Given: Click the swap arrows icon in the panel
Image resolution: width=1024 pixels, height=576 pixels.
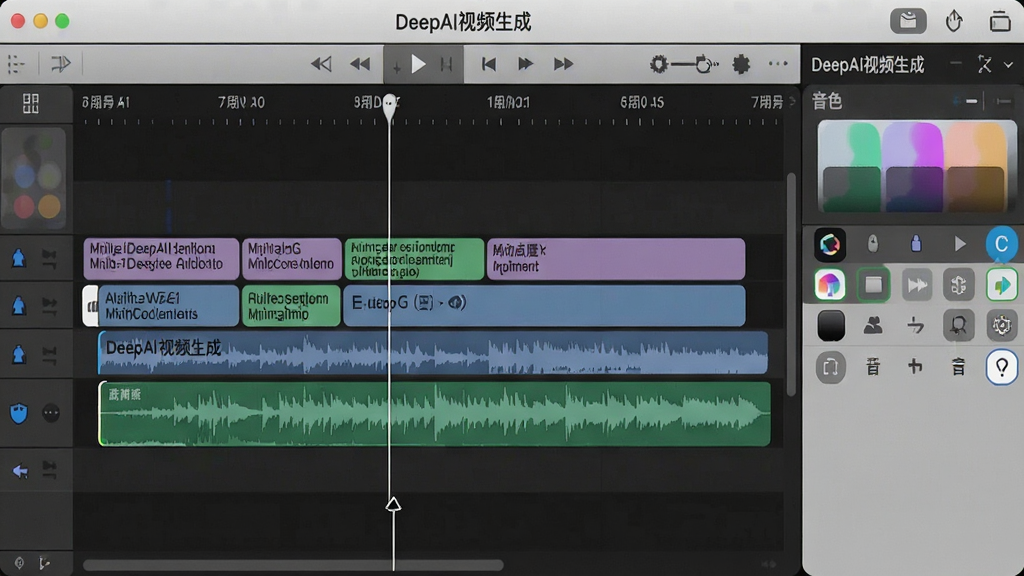Looking at the screenshot, I should click(x=916, y=325).
